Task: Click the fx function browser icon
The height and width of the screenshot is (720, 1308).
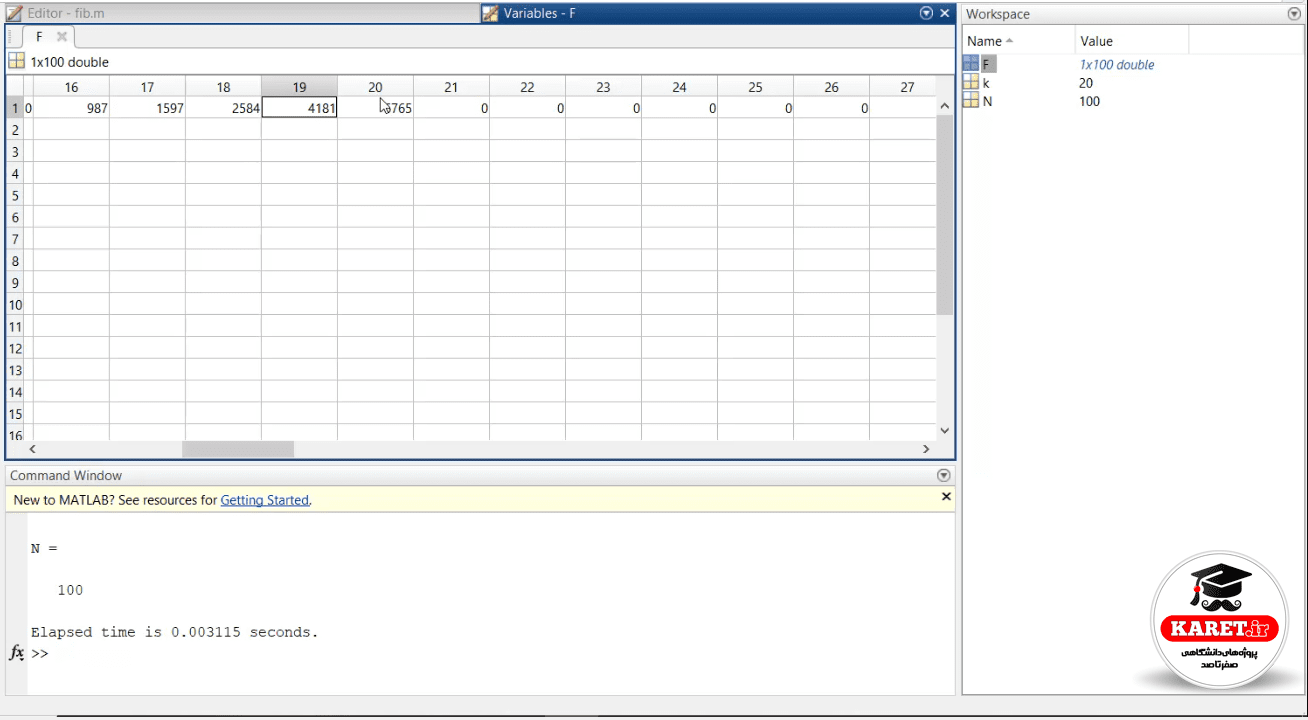Action: 16,653
